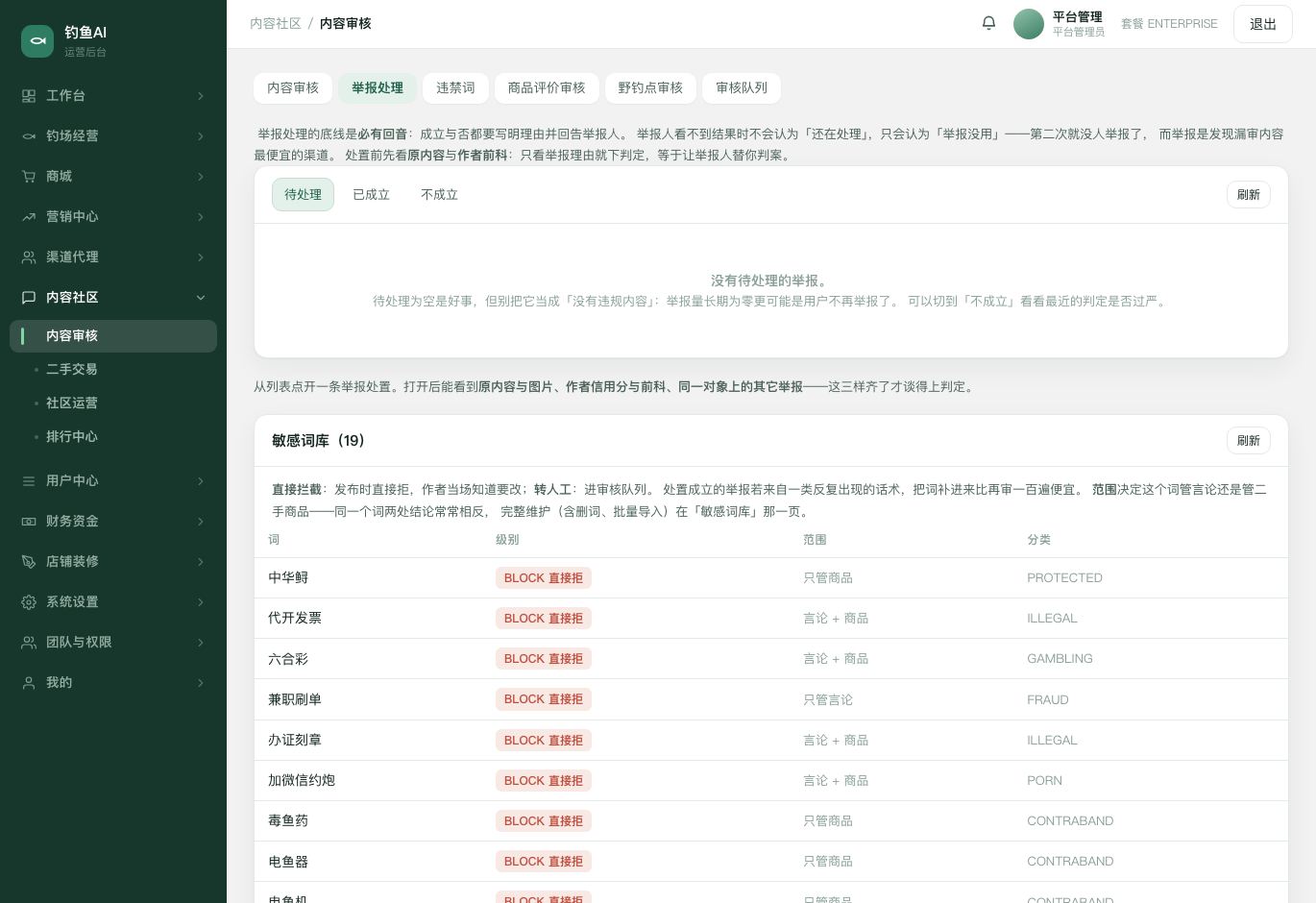The width and height of the screenshot is (1316, 903).
Task: Click the 团队与权限 users icon
Action: tap(29, 643)
